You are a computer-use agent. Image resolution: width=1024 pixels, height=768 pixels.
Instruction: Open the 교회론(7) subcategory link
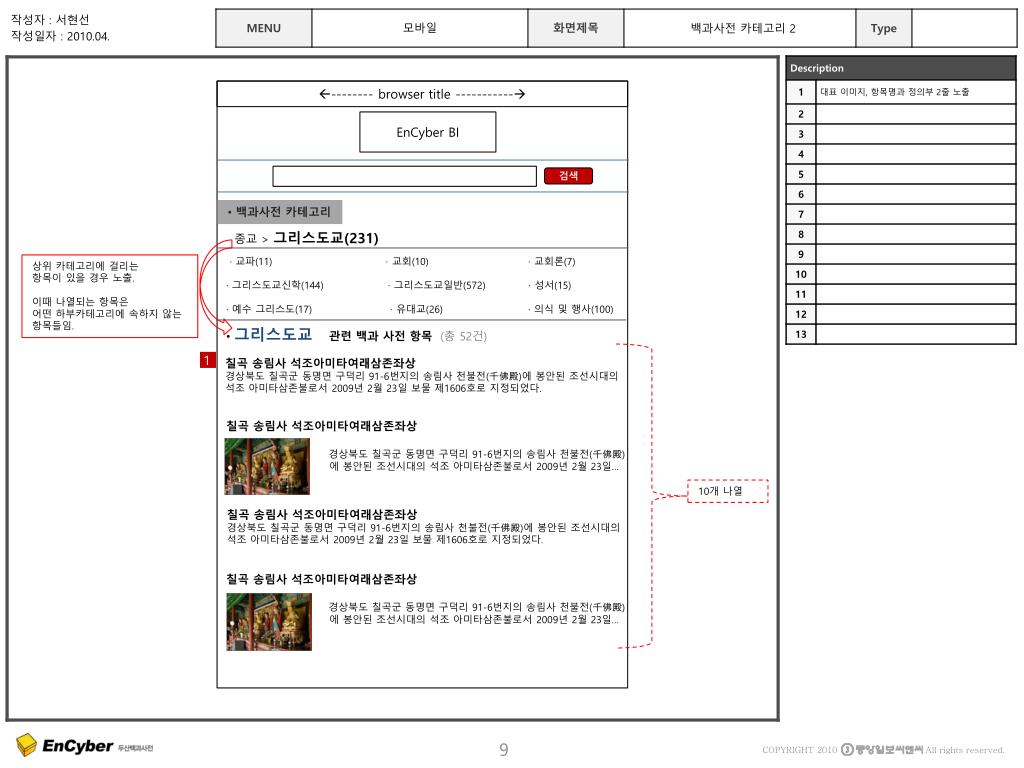click(x=554, y=261)
